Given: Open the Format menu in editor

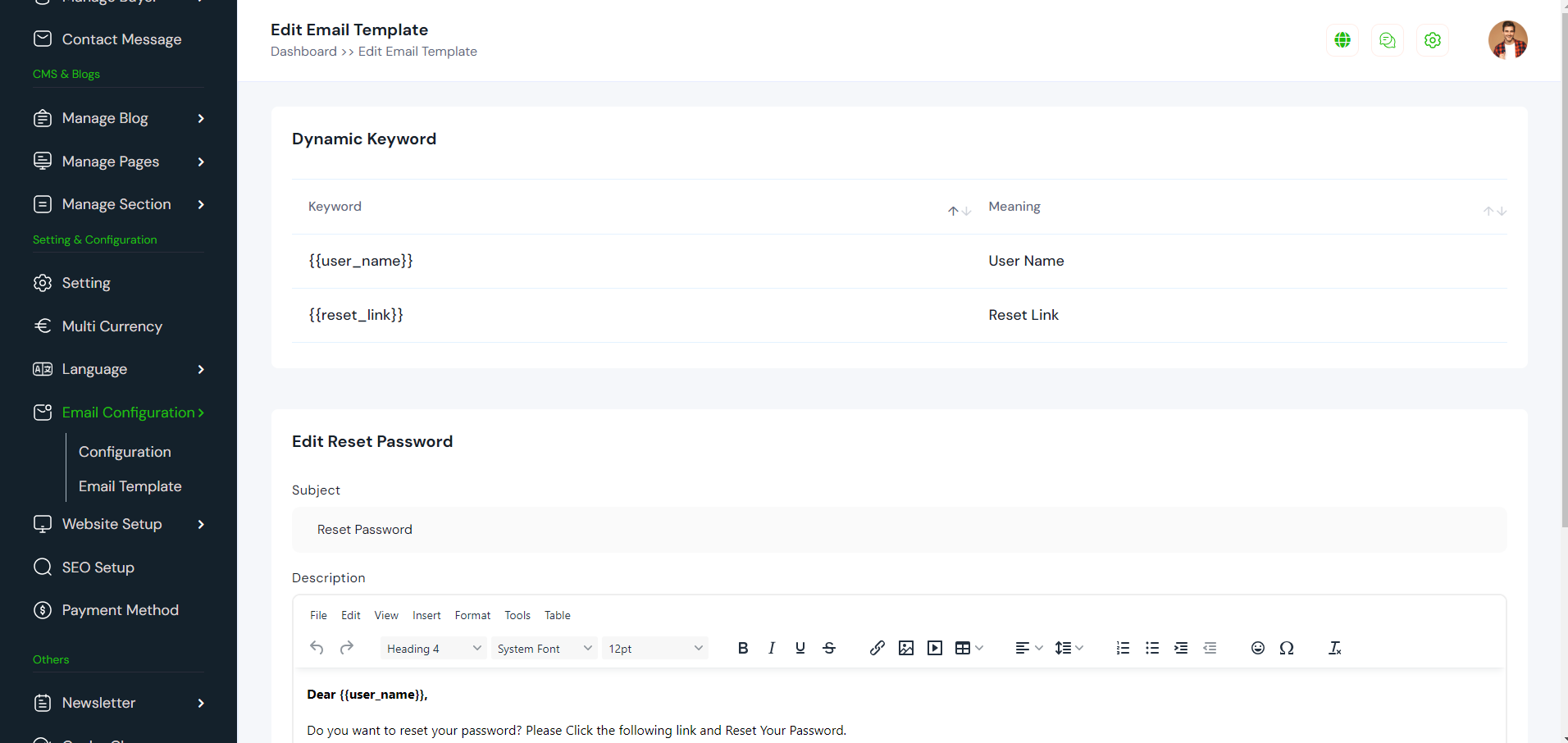Looking at the screenshot, I should (472, 615).
